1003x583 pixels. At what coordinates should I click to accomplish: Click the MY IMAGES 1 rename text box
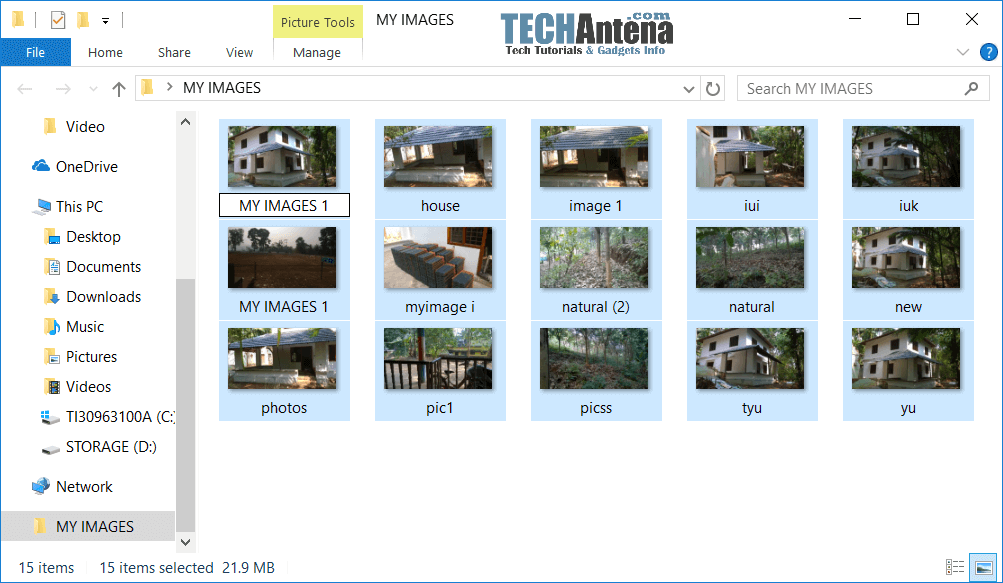click(284, 205)
